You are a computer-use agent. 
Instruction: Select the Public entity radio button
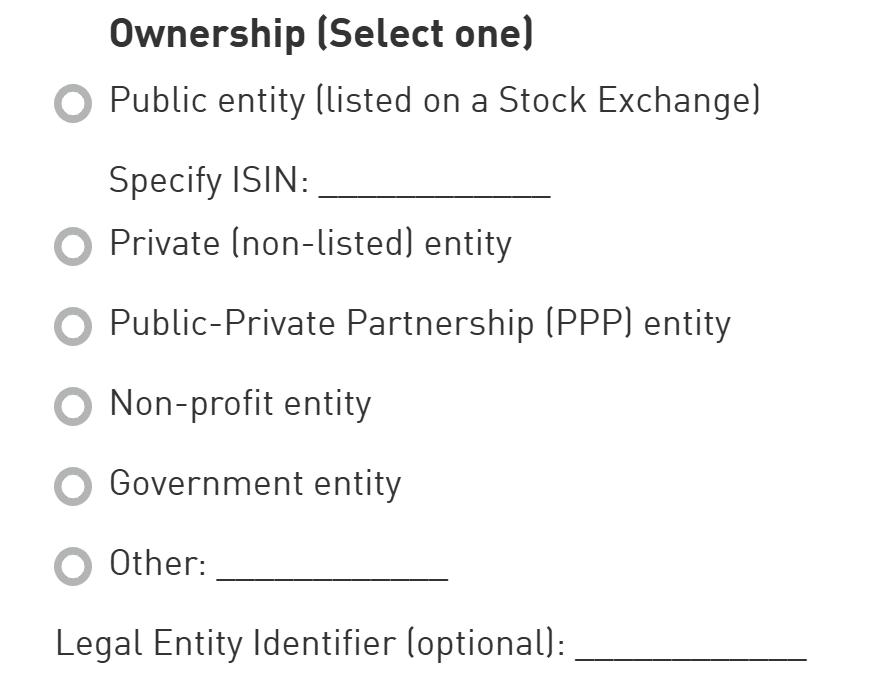73,103
